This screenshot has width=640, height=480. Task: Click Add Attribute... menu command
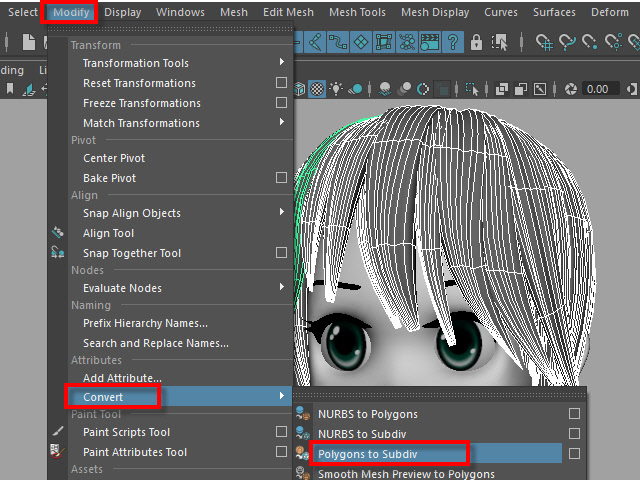[x=122, y=378]
